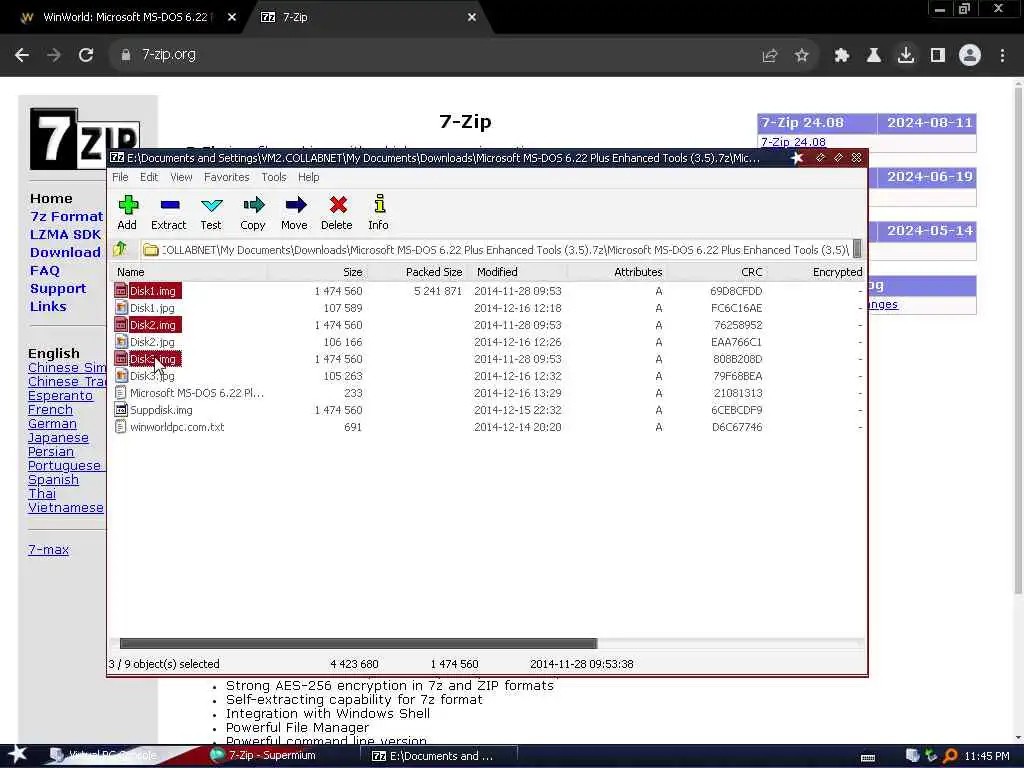Close the 7-Zip browser tab

(x=472, y=18)
